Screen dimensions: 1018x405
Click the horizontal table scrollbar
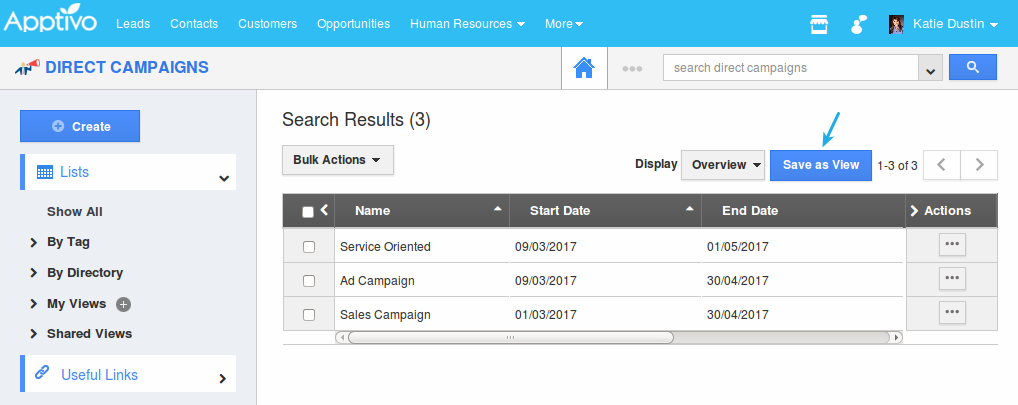click(x=510, y=337)
